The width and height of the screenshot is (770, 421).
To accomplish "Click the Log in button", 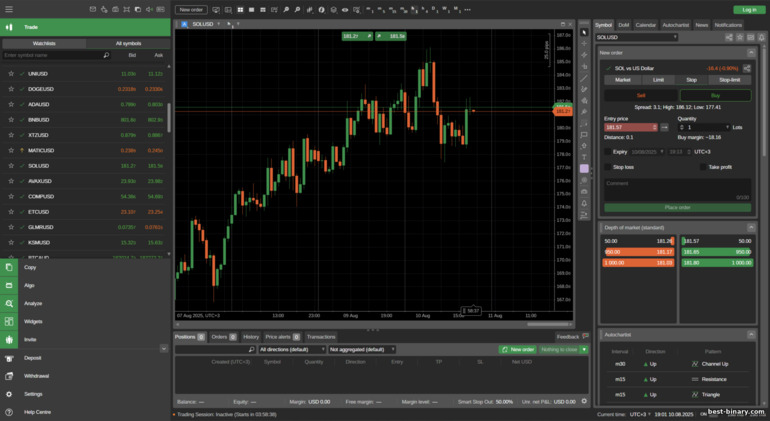I will 749,10.
